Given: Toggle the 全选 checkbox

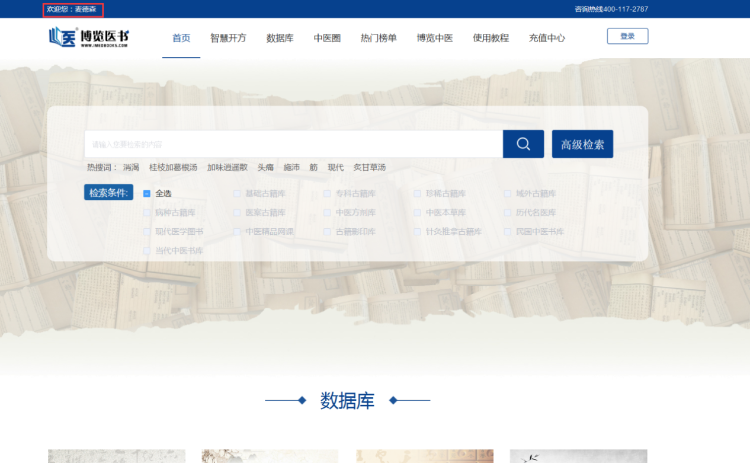Looking at the screenshot, I should tap(147, 193).
